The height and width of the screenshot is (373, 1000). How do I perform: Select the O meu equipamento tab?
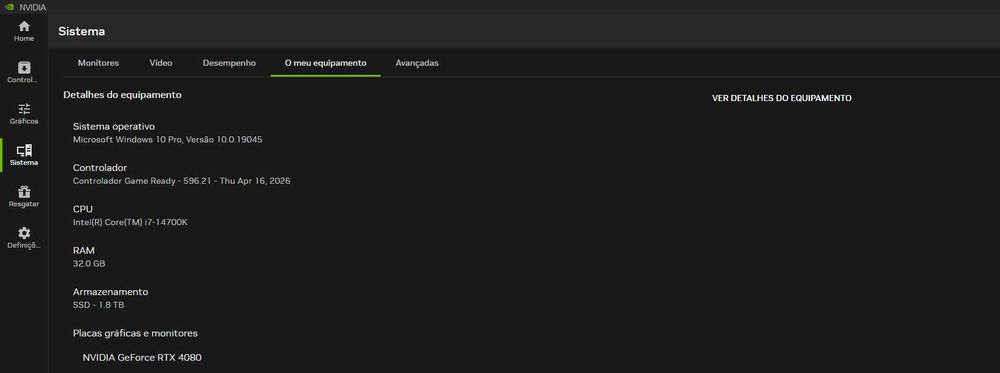(x=325, y=63)
